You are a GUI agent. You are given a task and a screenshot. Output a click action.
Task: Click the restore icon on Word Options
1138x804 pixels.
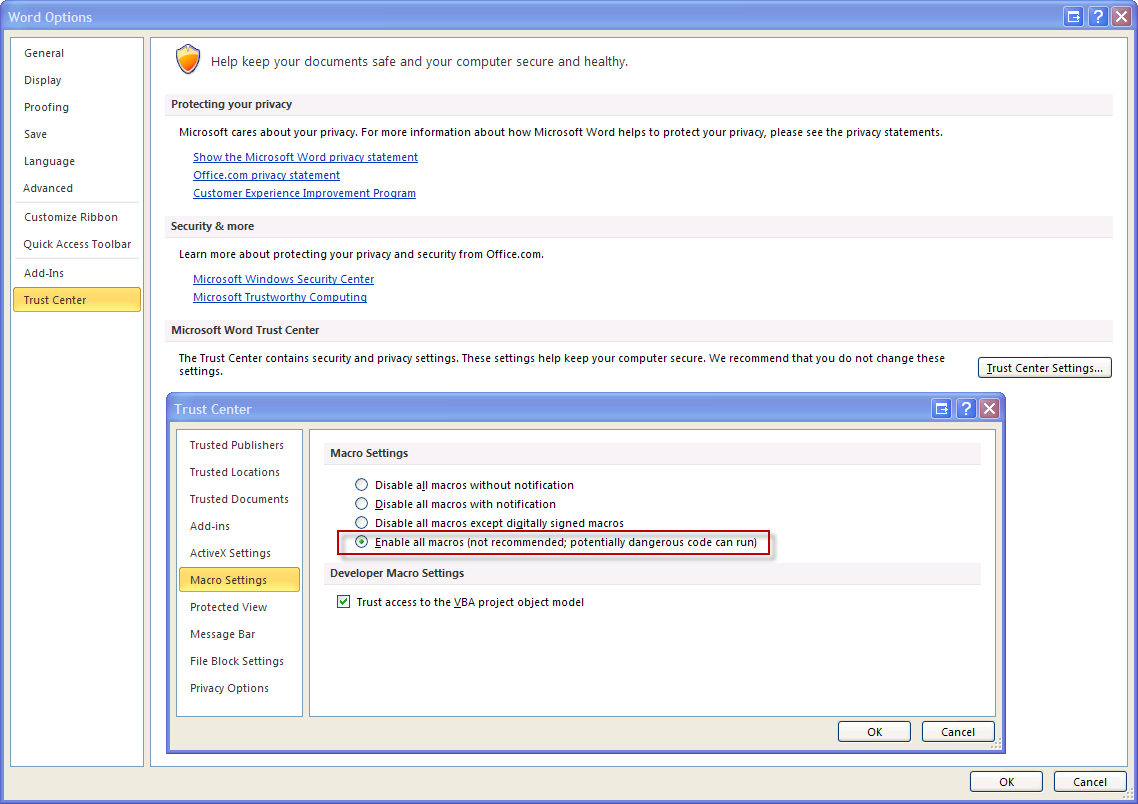click(x=1073, y=16)
